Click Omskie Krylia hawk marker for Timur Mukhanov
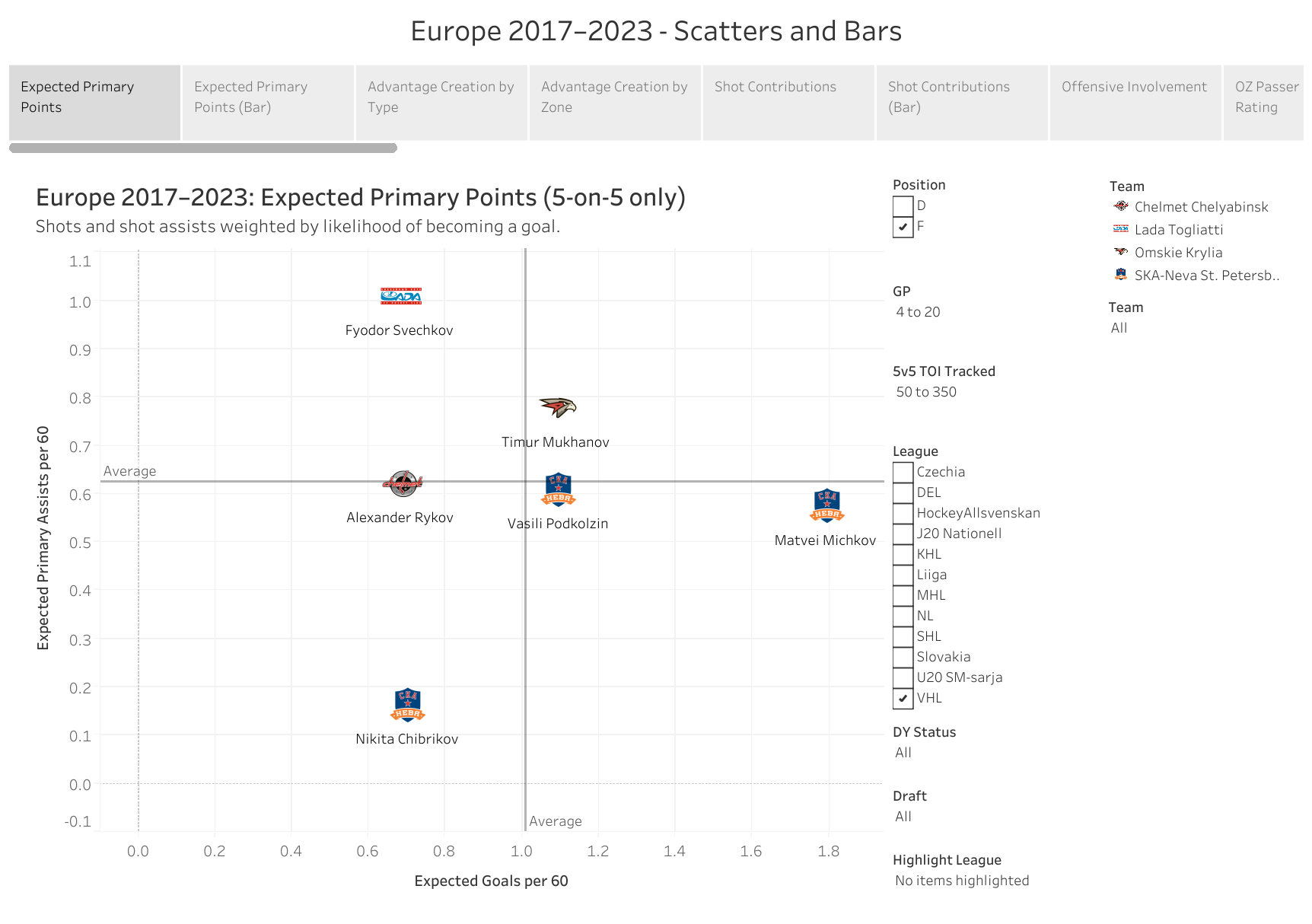The width and height of the screenshot is (1312, 924). coord(558,407)
